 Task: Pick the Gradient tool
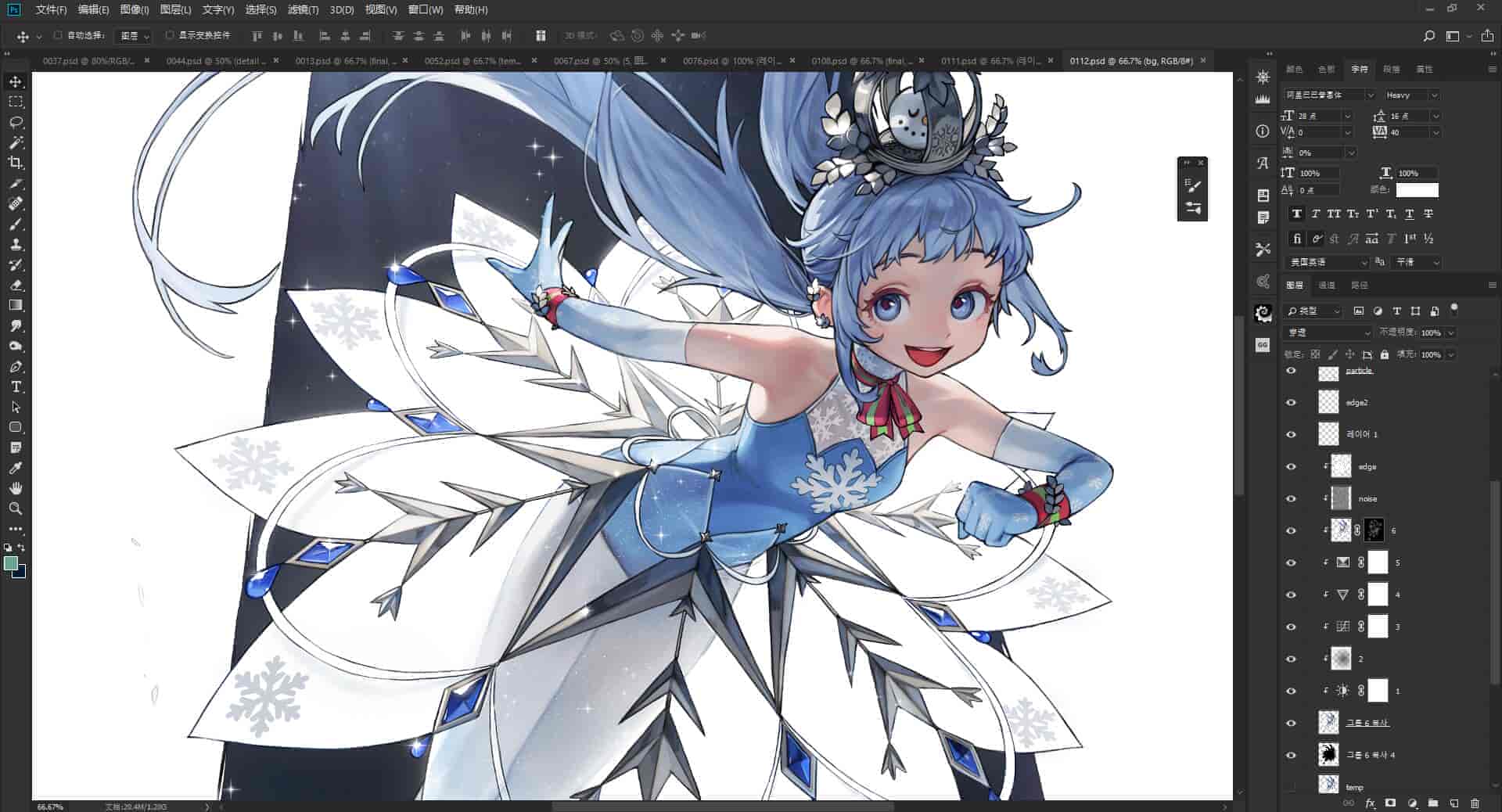pyautogui.click(x=16, y=305)
